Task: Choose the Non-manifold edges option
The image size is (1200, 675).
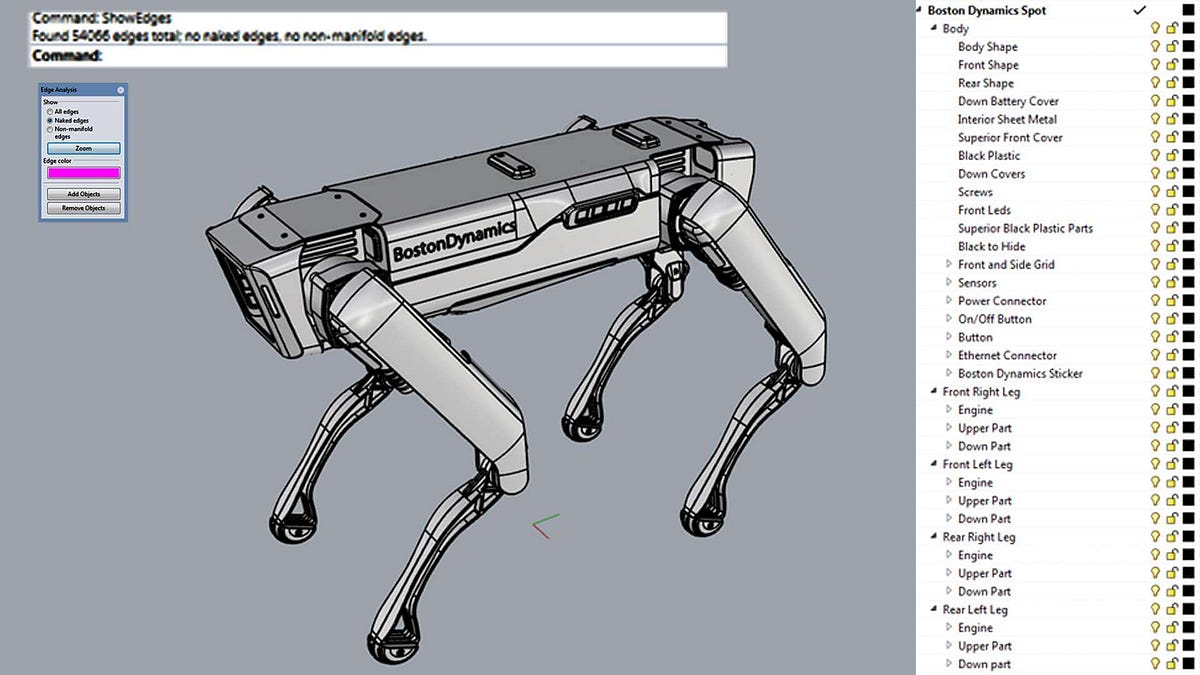Action: coord(50,129)
